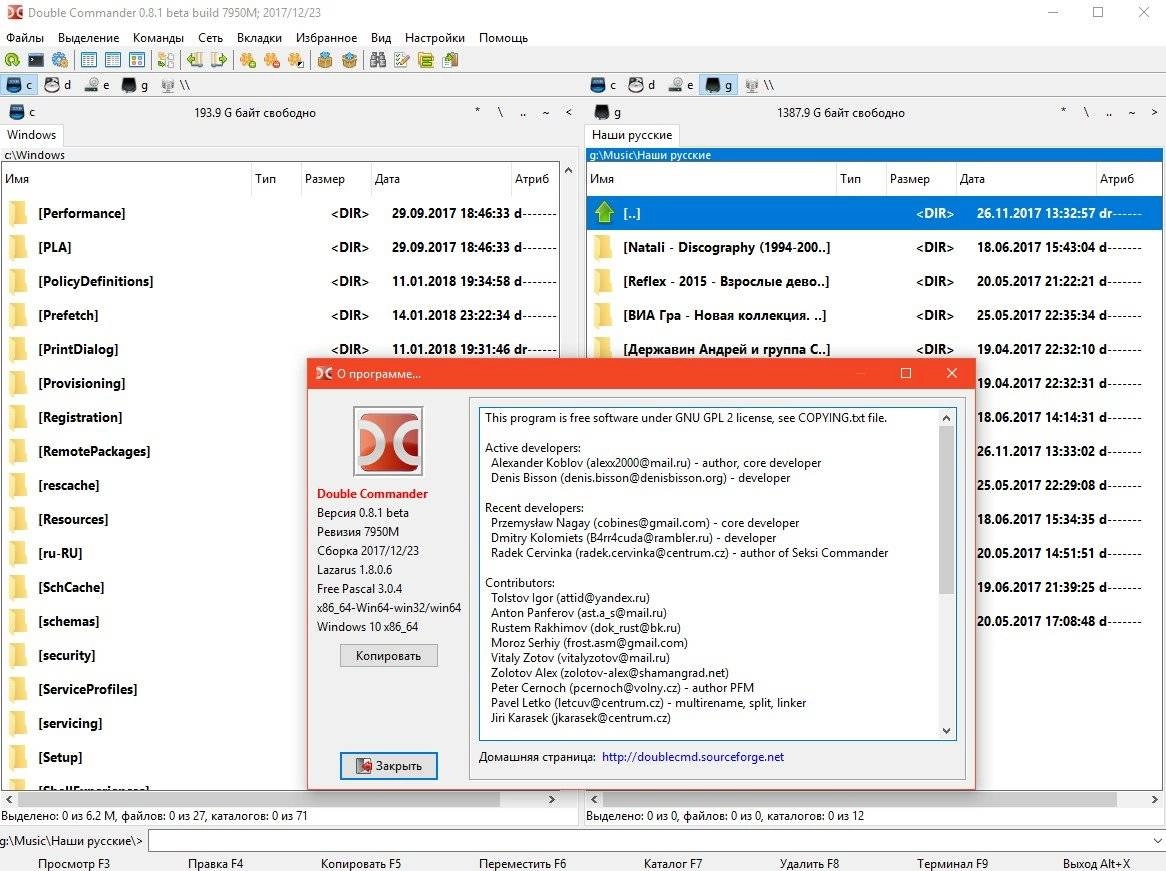Screen dimensions: 1166x871
Task: Click the Копировать button in About dialog
Action: click(388, 655)
